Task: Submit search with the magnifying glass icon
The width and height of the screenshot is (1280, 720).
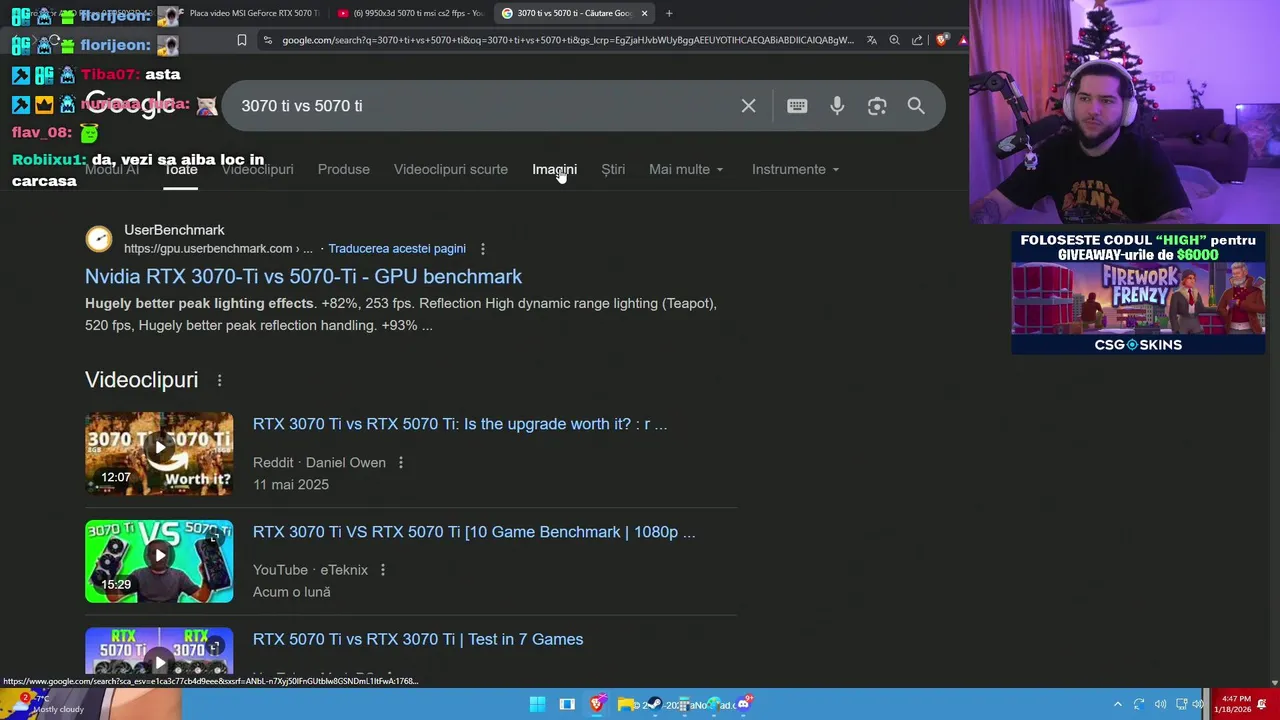Action: [916, 106]
